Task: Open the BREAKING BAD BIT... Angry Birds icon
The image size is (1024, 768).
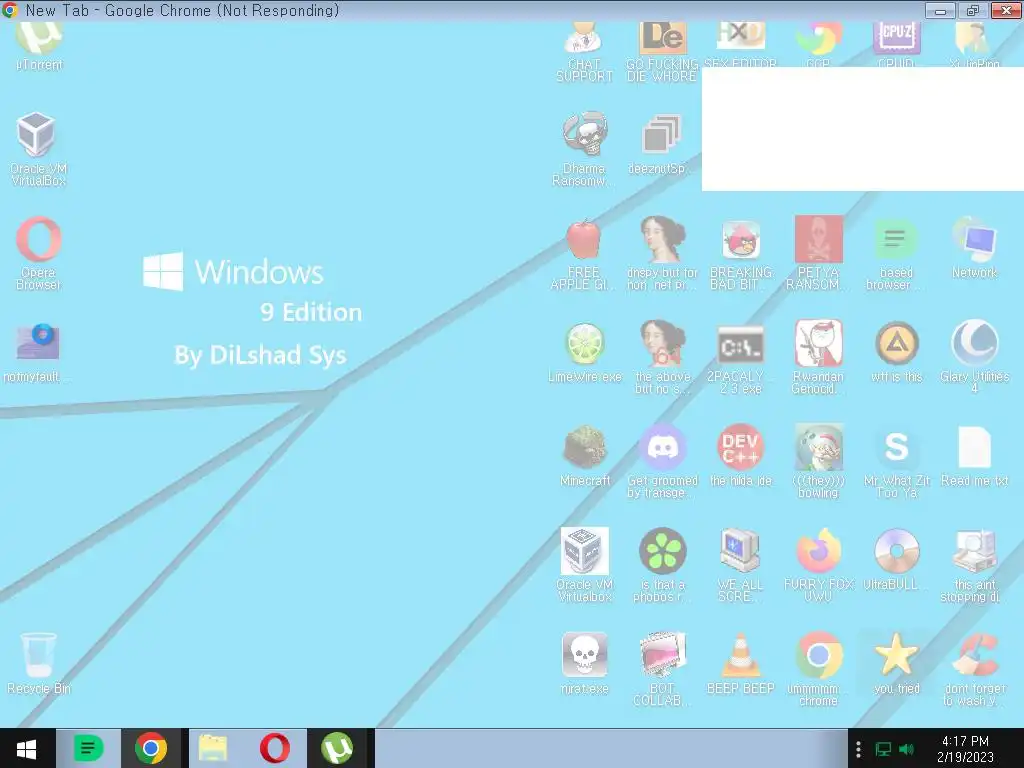Action: [x=741, y=255]
